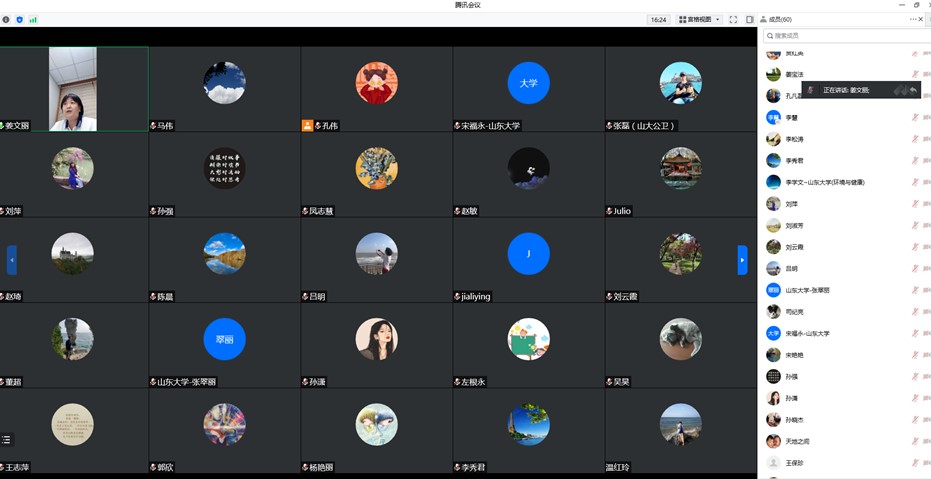Toggle microphone icon for 孙强 in member list

click(914, 377)
